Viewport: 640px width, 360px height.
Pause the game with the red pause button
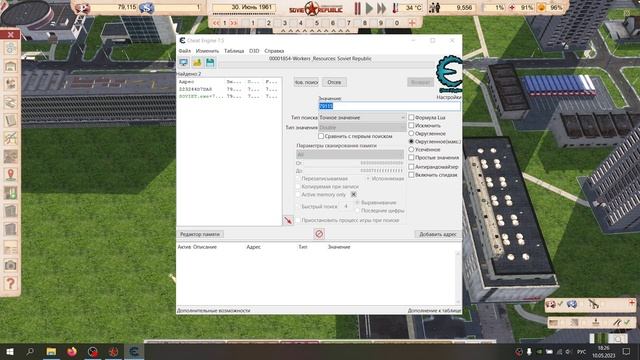[x=358, y=8]
